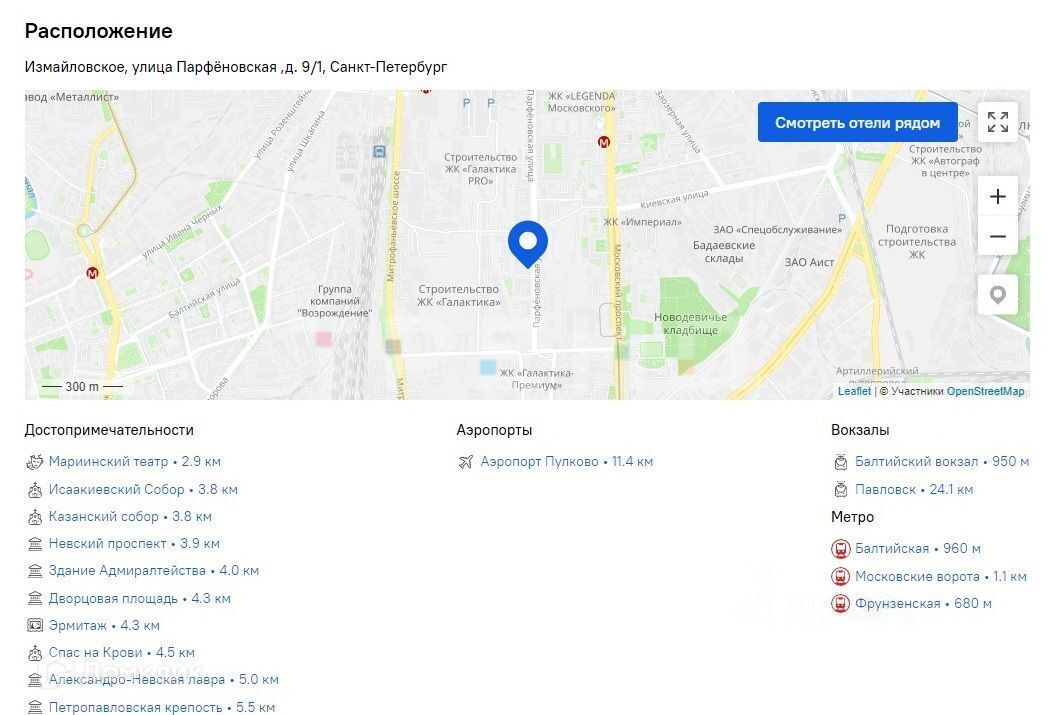Open the OpenStreetMap attribution link
Screen dimensions: 1048x715
point(985,391)
